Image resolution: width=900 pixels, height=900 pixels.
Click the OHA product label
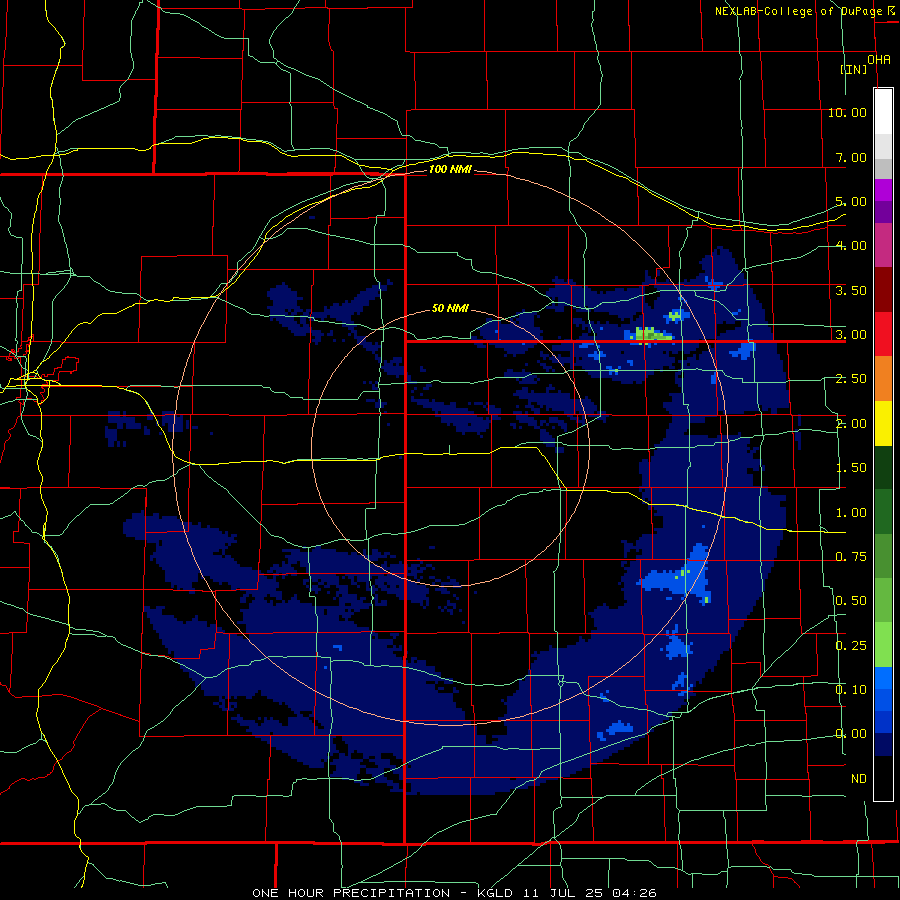tap(879, 60)
